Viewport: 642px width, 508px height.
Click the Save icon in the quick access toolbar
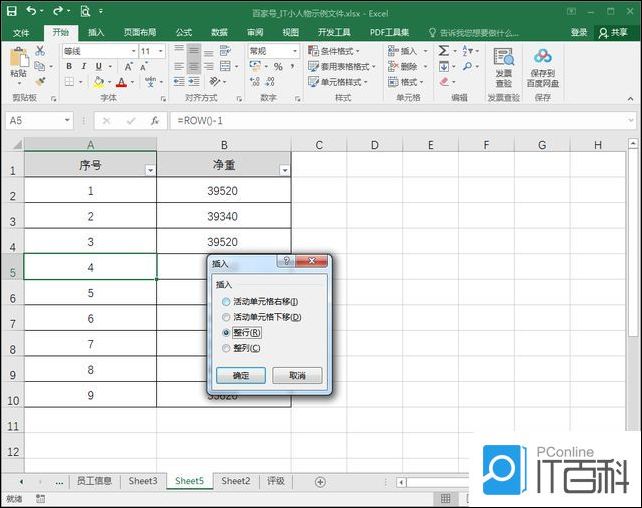tap(11, 11)
